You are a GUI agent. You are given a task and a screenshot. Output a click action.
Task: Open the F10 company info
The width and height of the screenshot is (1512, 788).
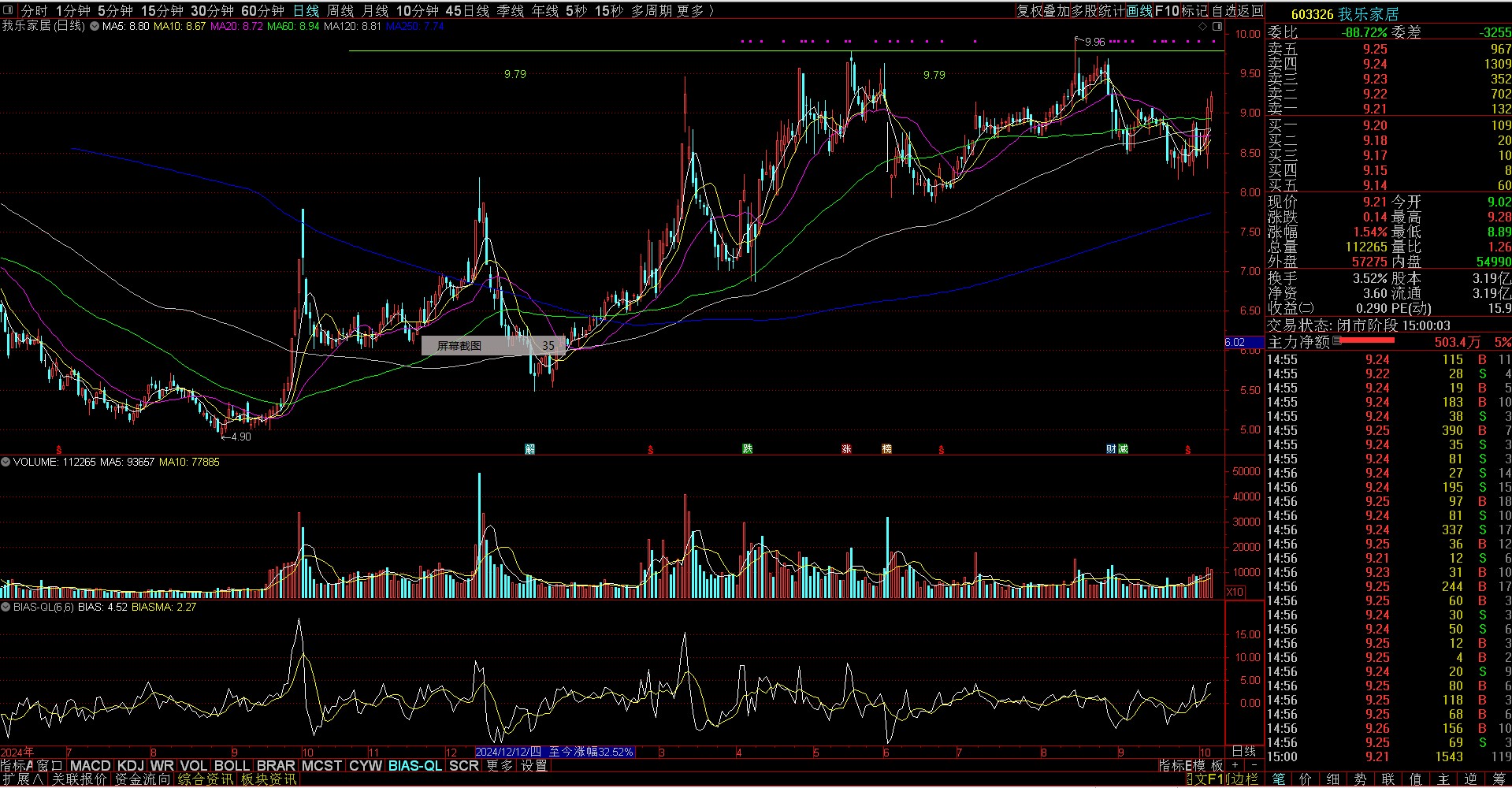point(1168,11)
